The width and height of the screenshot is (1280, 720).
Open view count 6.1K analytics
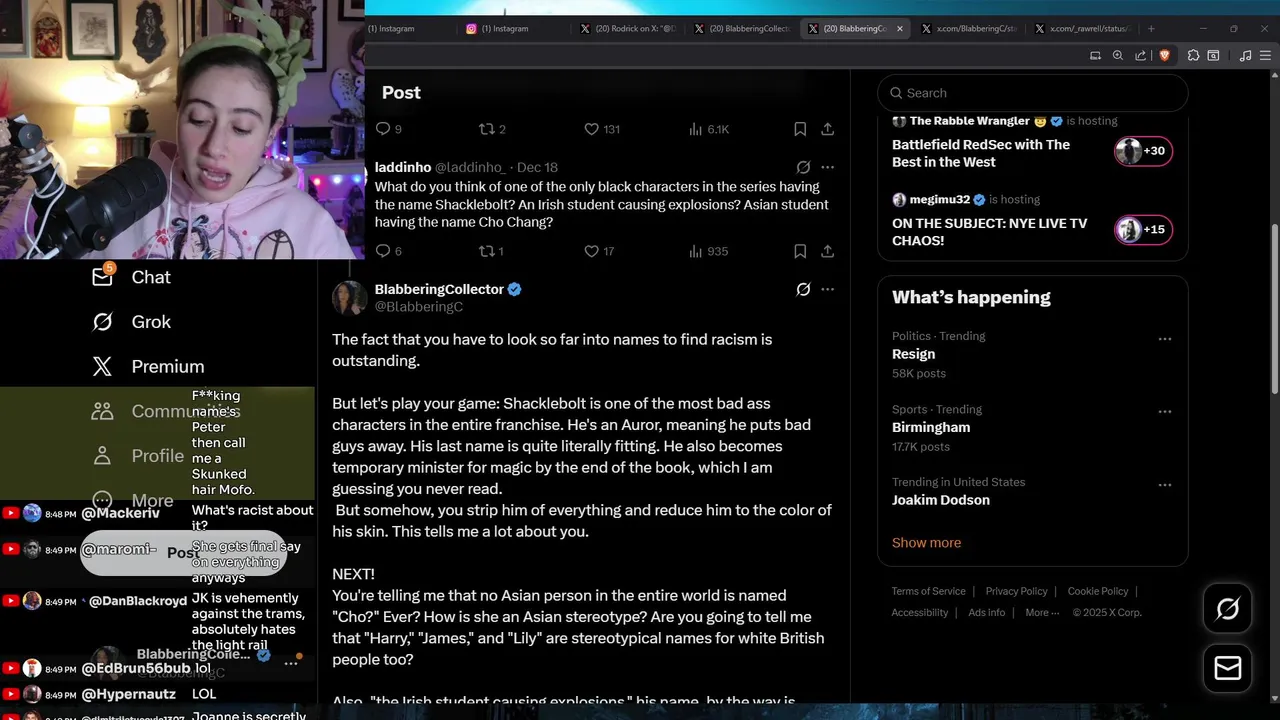point(709,129)
